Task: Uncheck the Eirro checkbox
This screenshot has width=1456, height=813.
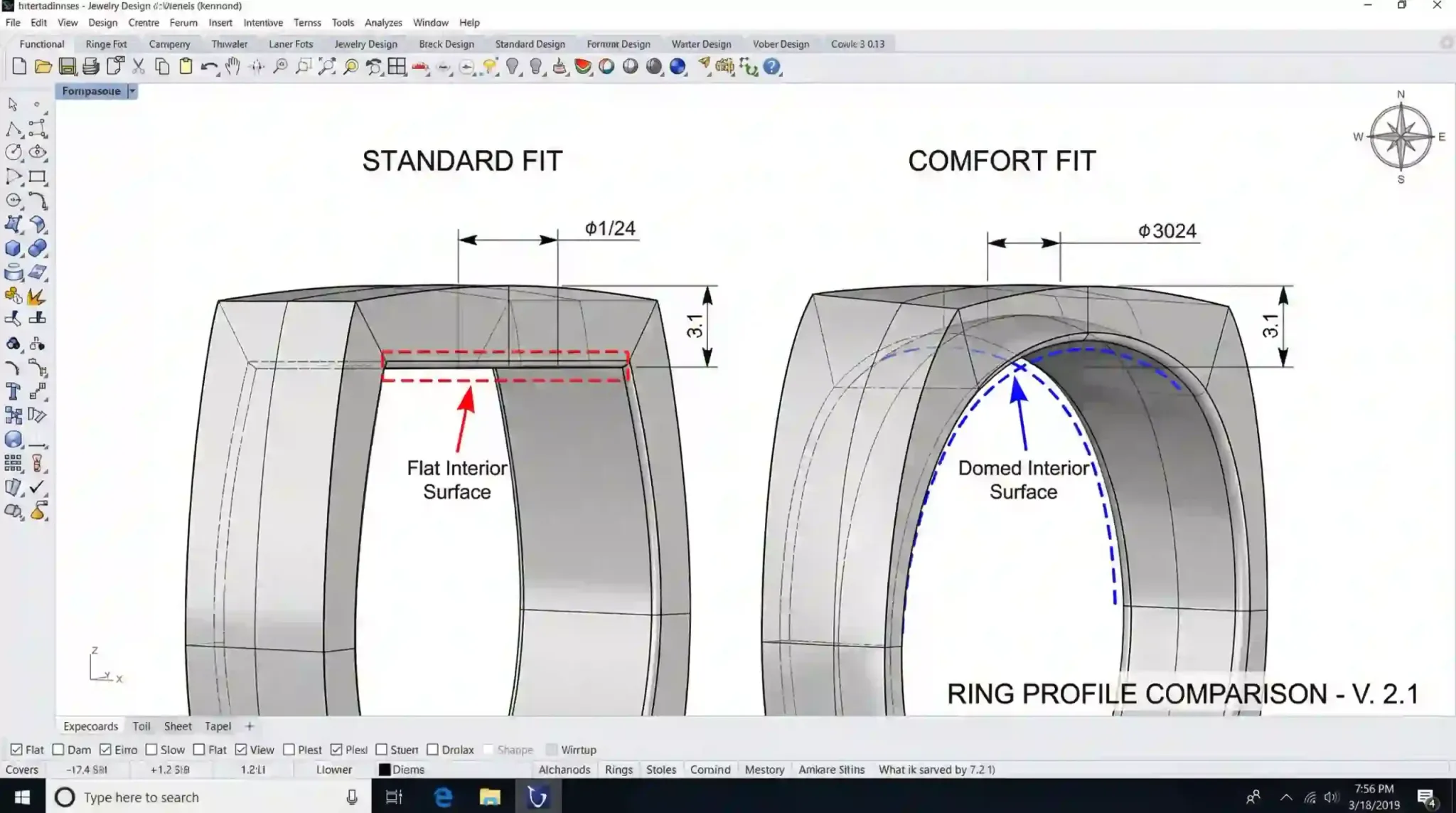Action: click(105, 750)
